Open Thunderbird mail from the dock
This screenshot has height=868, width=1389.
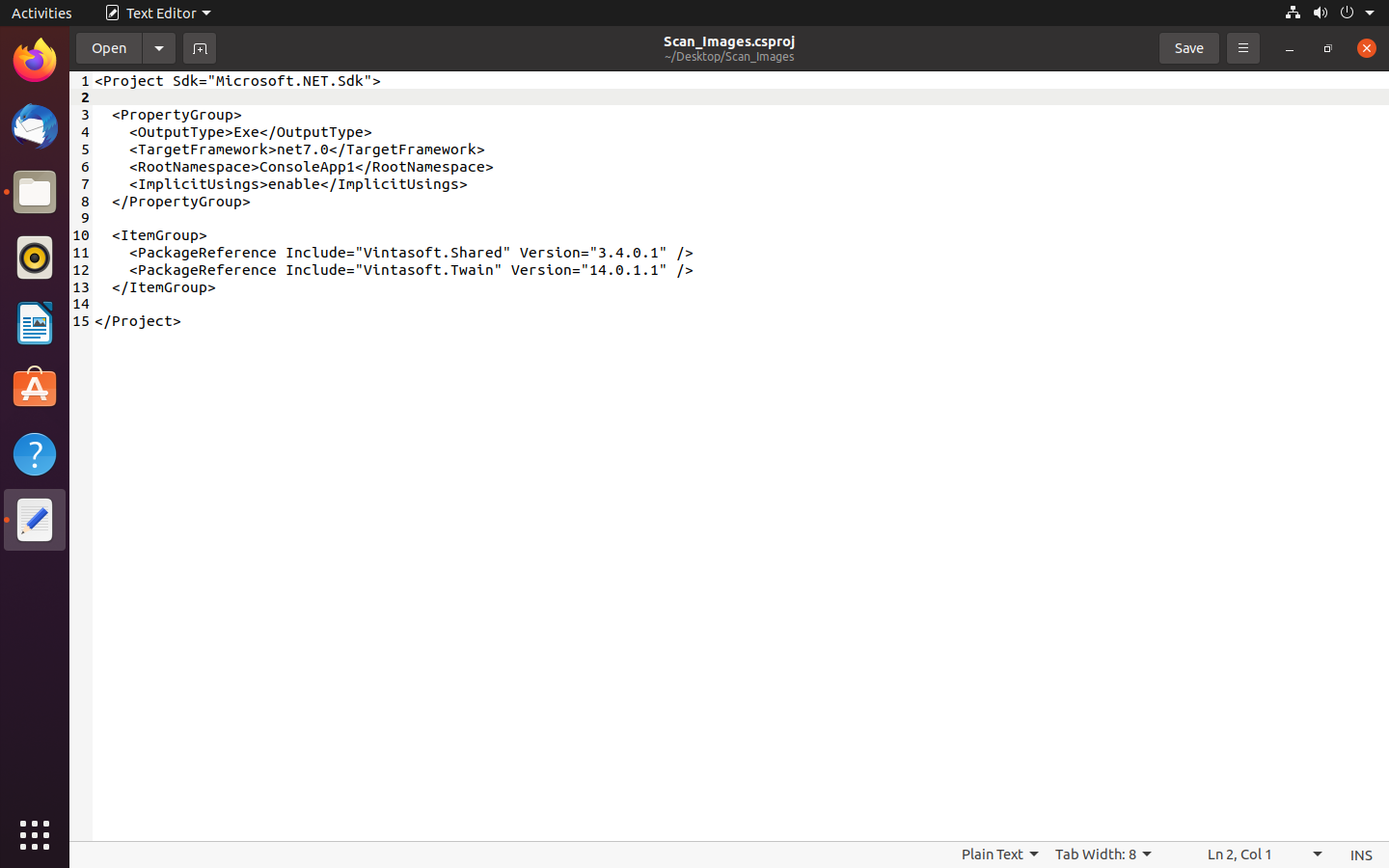(x=35, y=126)
